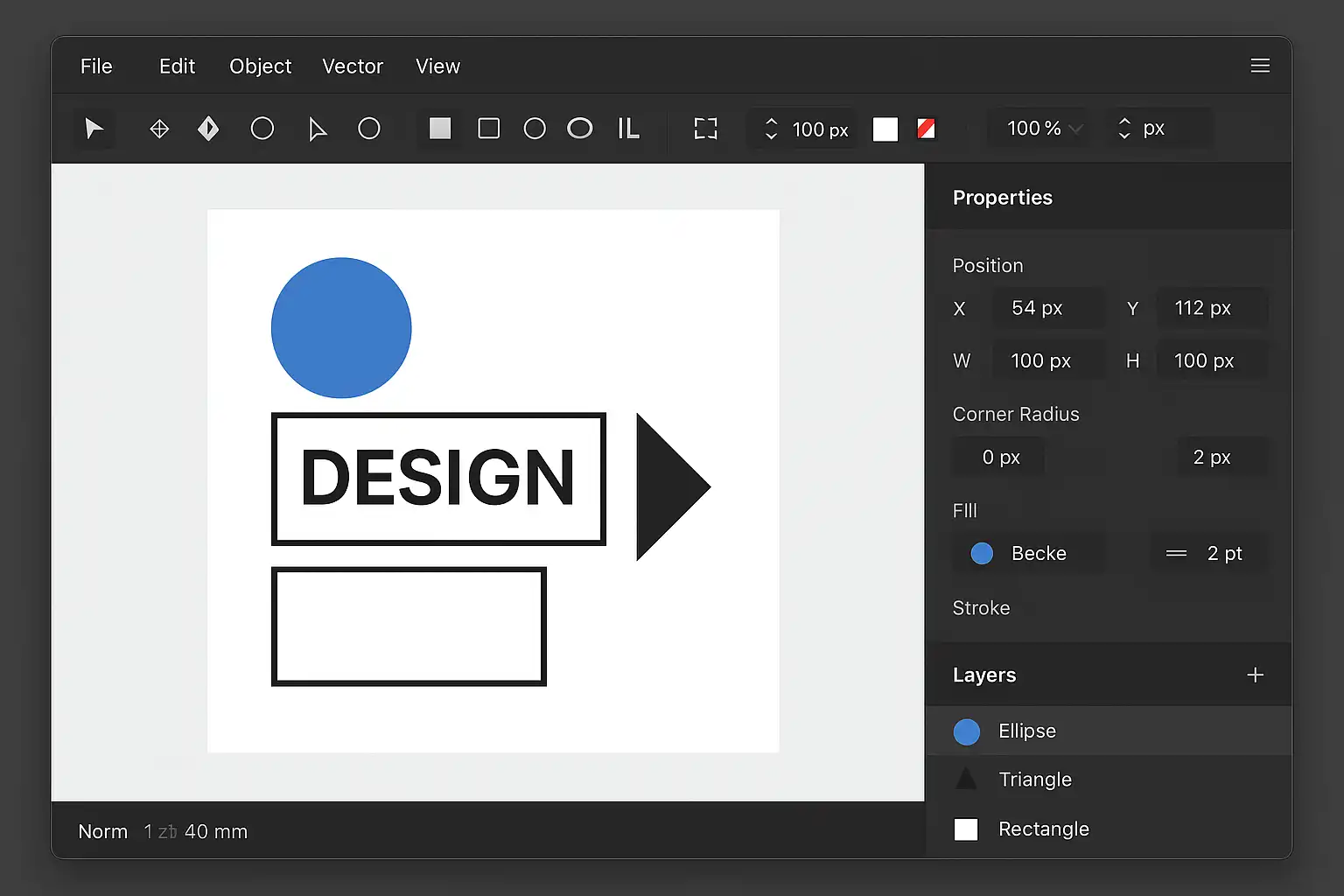
Task: Choose the outlined pointer direct-select tool
Action: [318, 129]
